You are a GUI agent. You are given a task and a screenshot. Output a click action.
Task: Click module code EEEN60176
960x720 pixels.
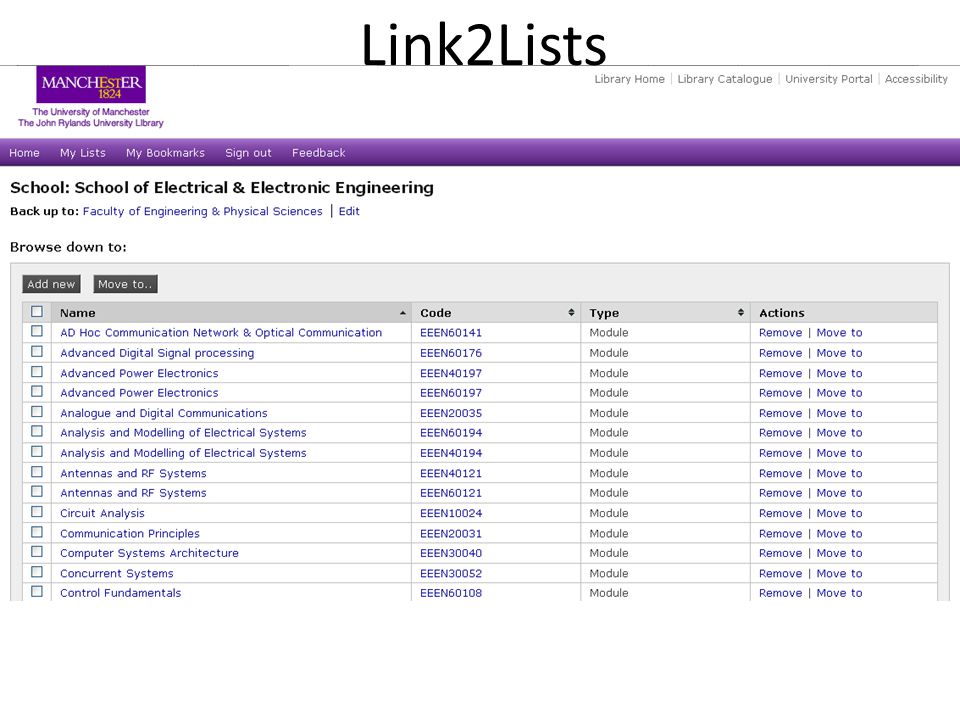click(x=451, y=353)
